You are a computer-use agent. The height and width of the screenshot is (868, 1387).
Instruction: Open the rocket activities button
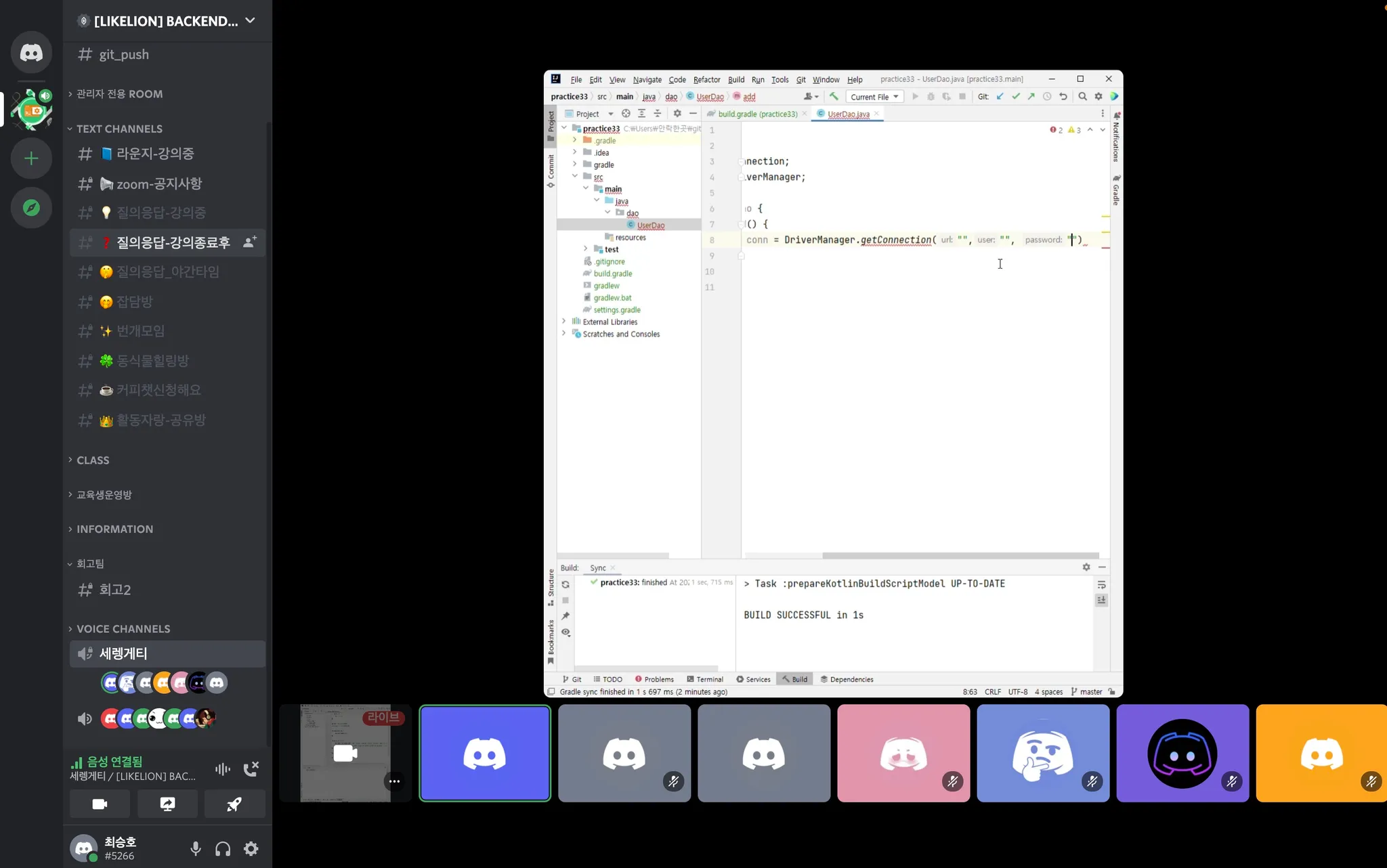(x=234, y=804)
